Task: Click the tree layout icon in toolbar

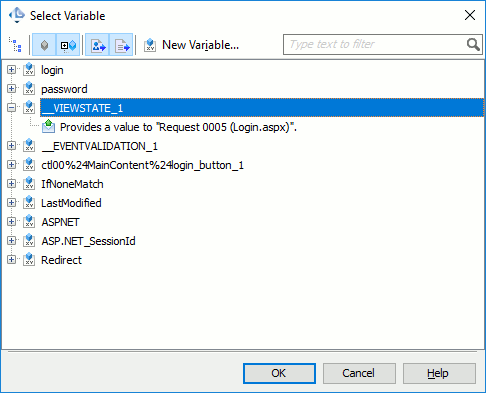Action: [x=15, y=44]
